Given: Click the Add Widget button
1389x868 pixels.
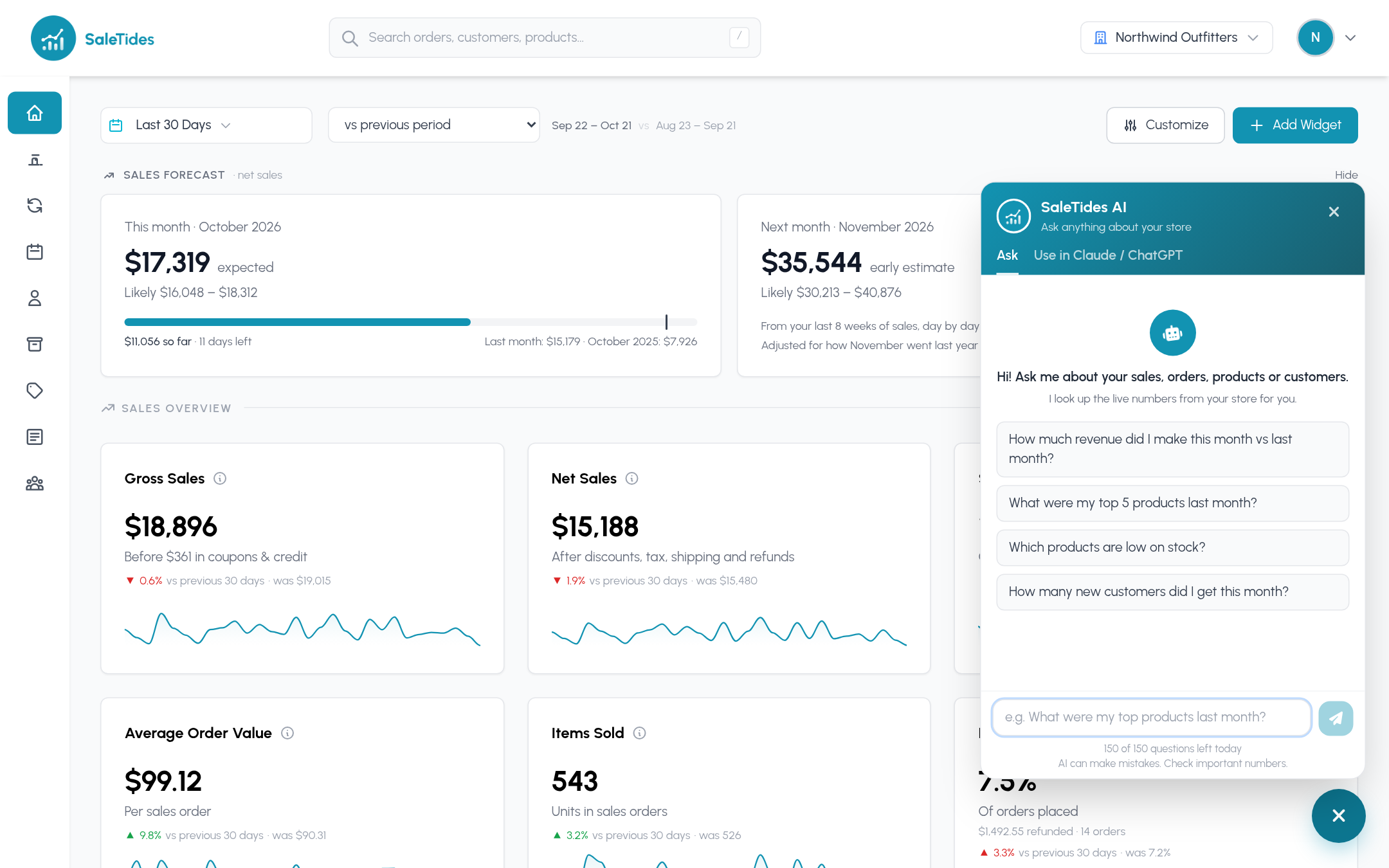Looking at the screenshot, I should pos(1295,125).
